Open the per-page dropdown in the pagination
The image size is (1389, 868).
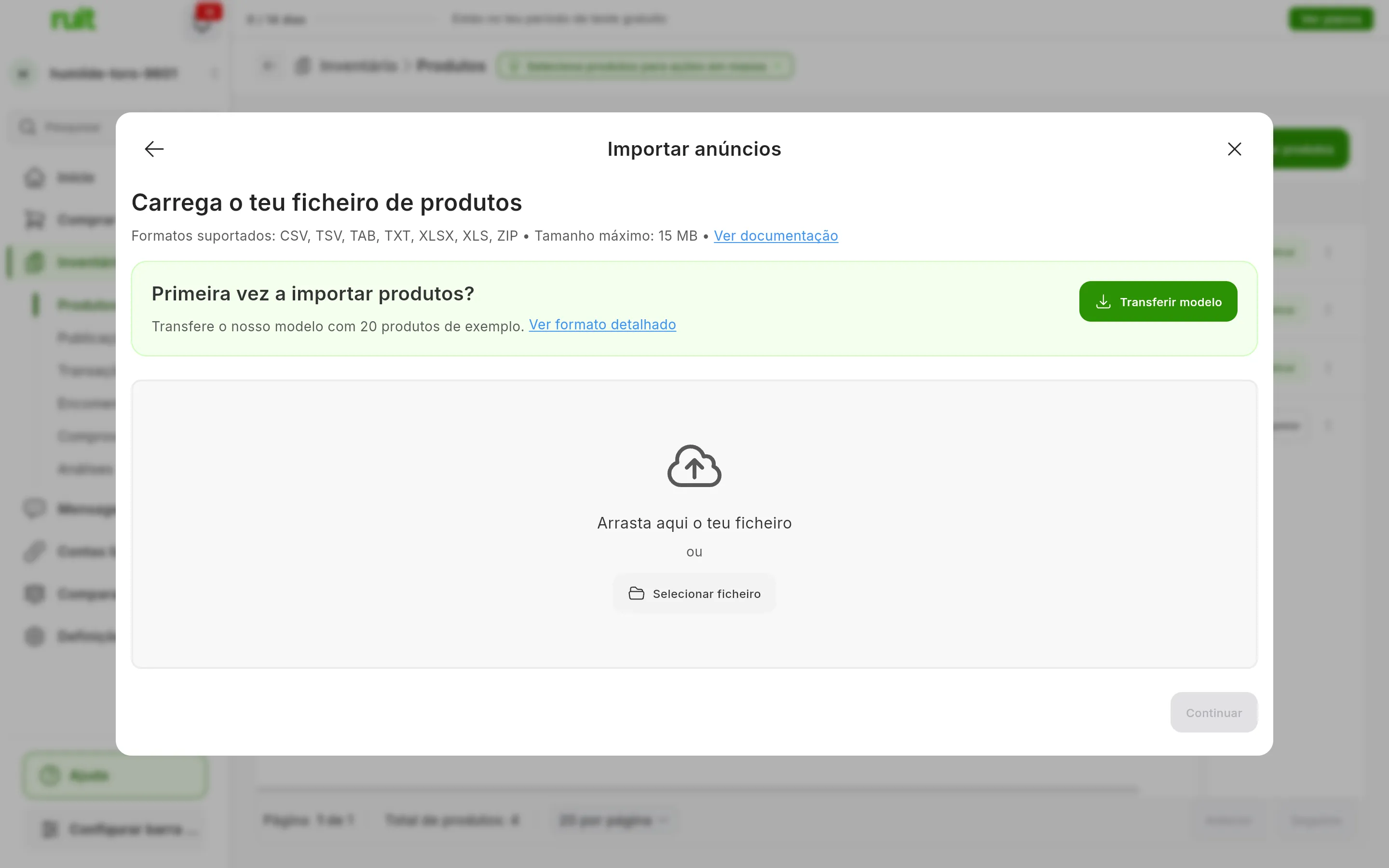pos(613,820)
